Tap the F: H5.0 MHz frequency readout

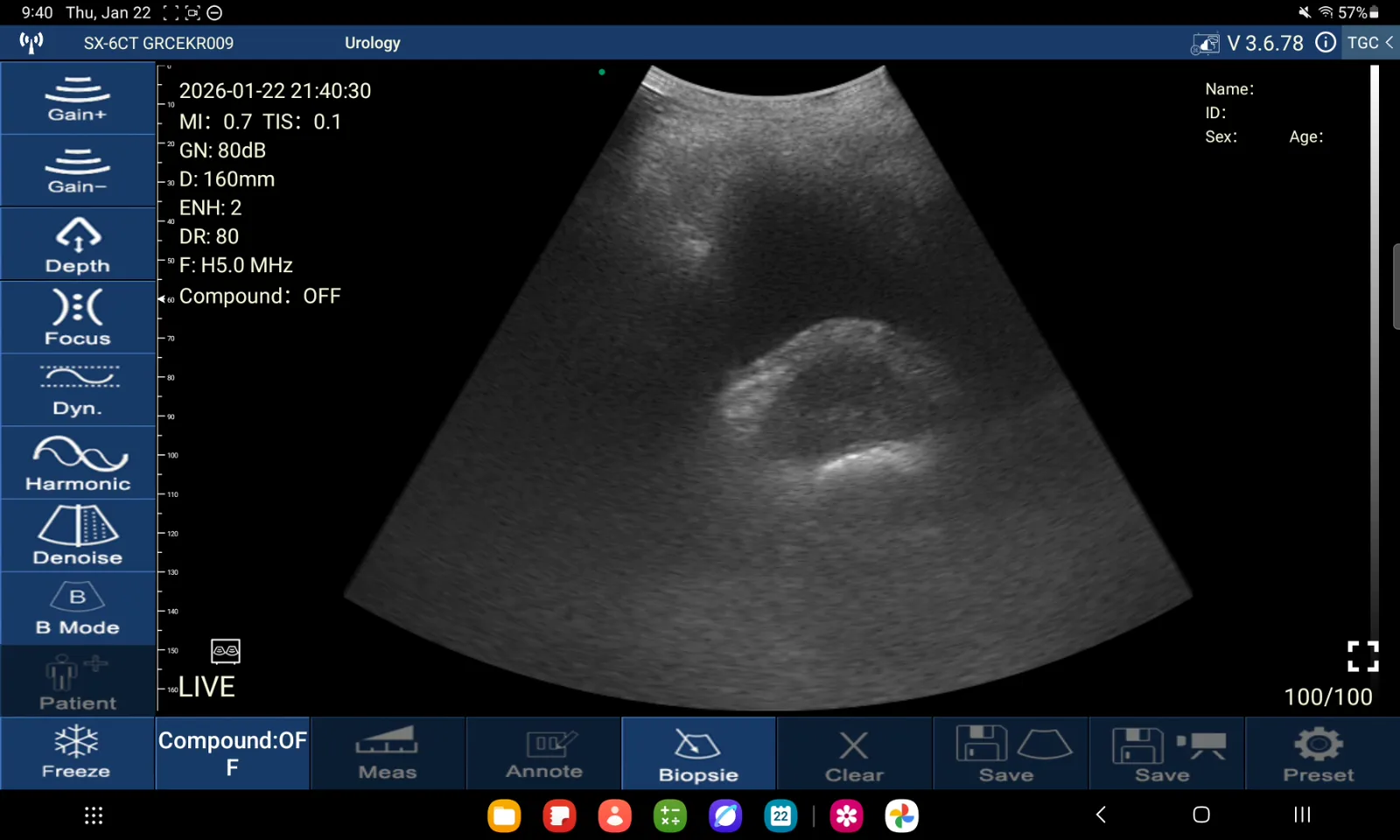pos(235,265)
